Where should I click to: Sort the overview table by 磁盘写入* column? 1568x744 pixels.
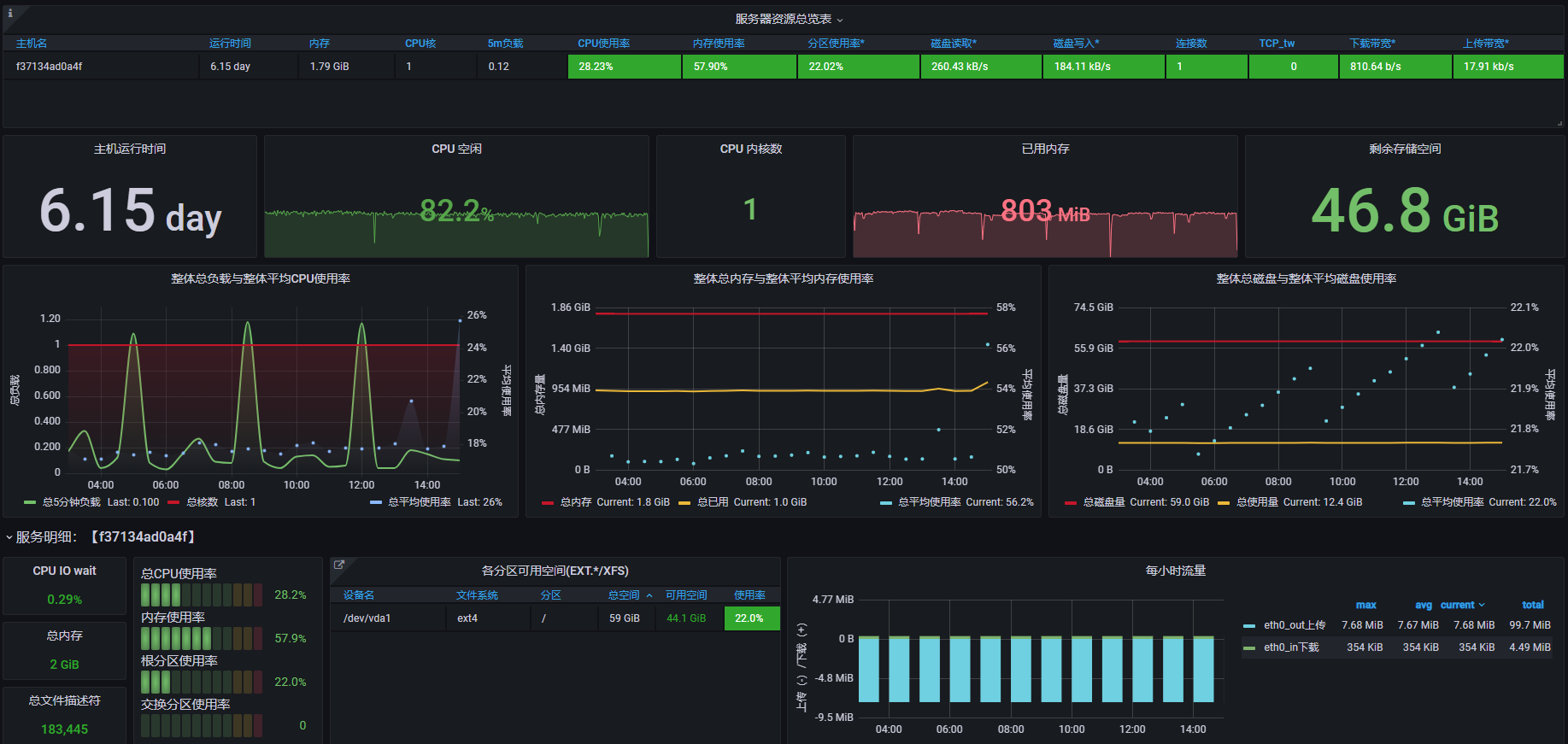pos(1076,44)
